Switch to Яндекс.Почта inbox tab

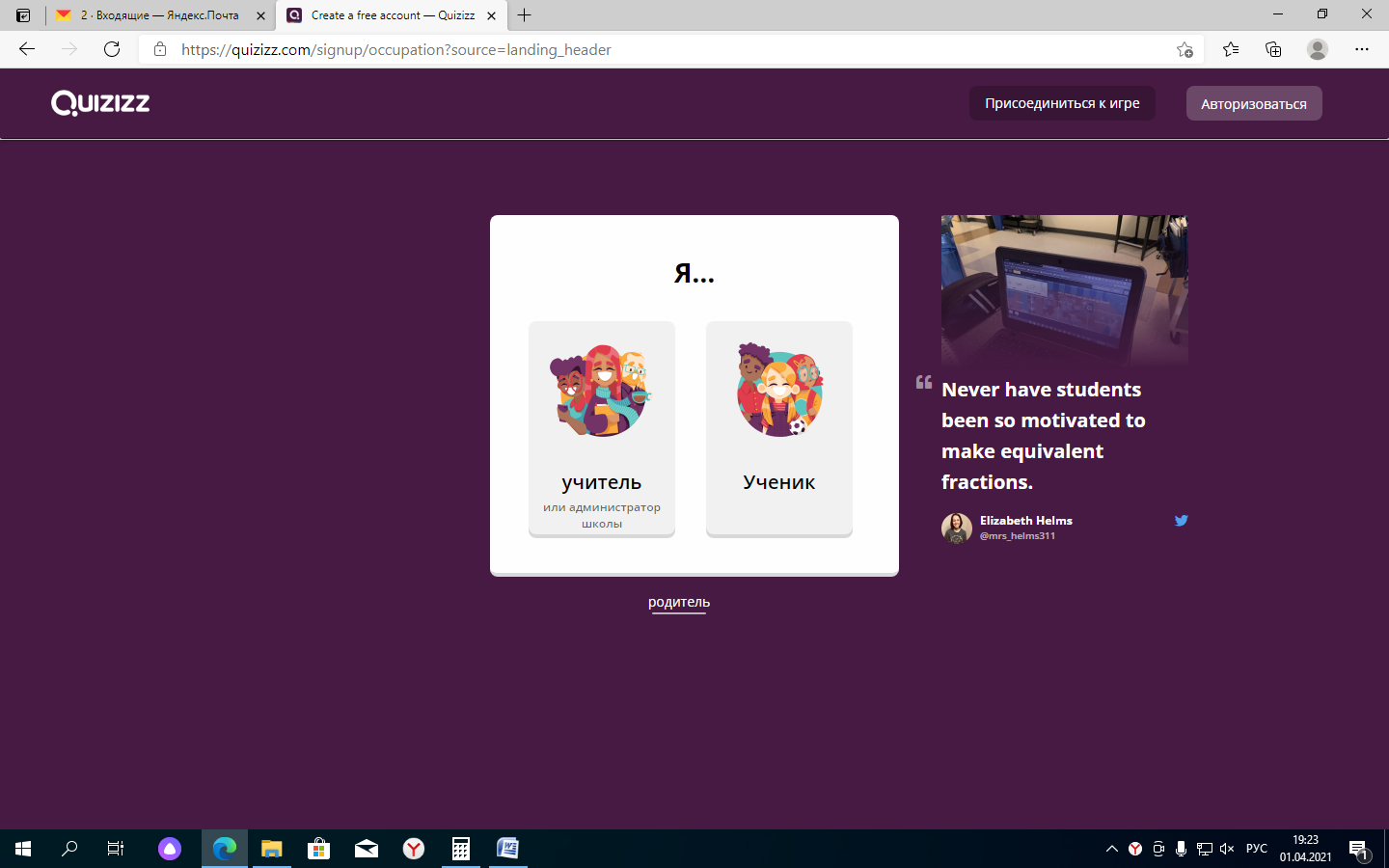[x=160, y=15]
